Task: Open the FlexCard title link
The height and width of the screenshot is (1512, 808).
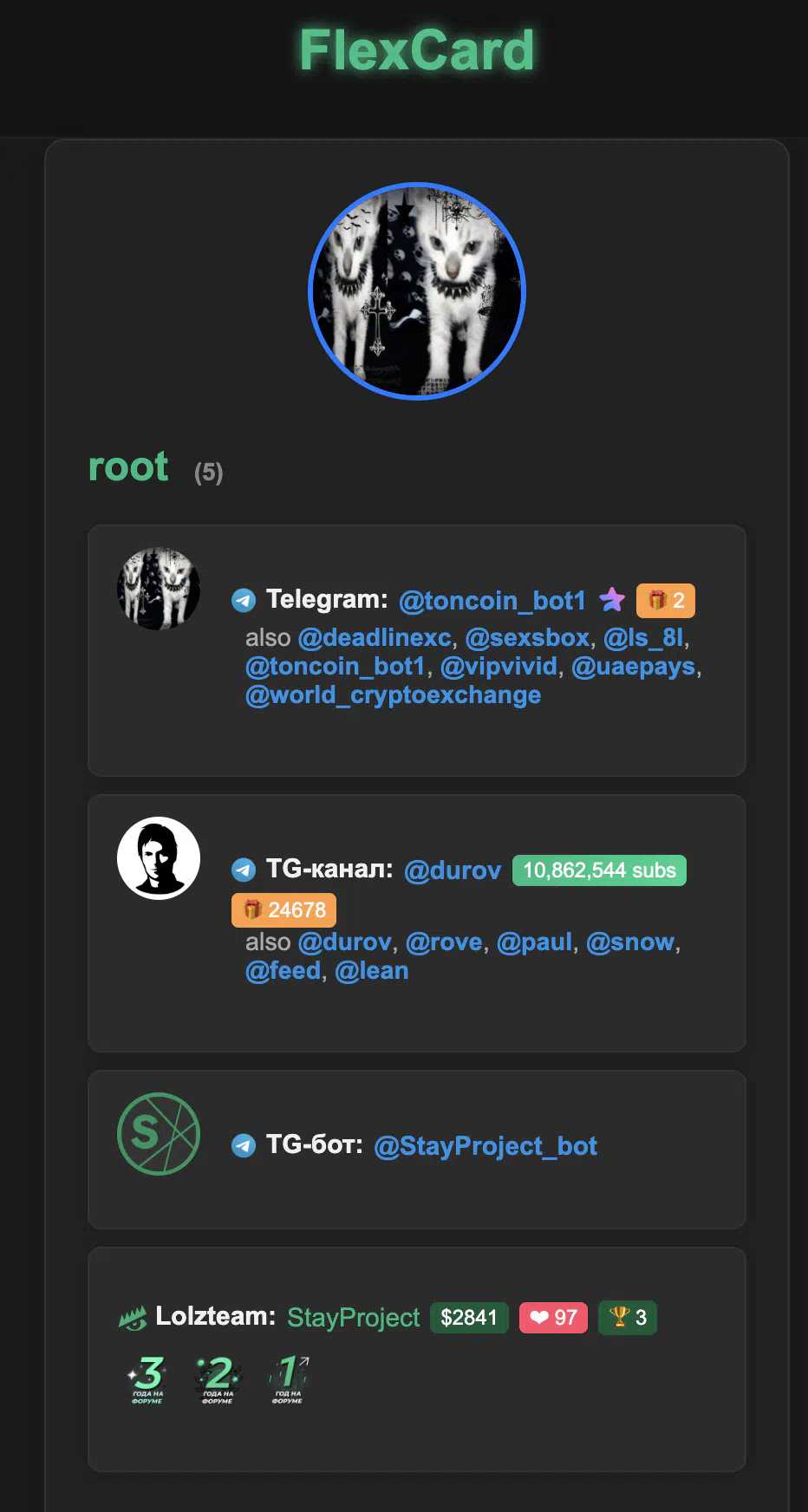Action: [x=417, y=50]
